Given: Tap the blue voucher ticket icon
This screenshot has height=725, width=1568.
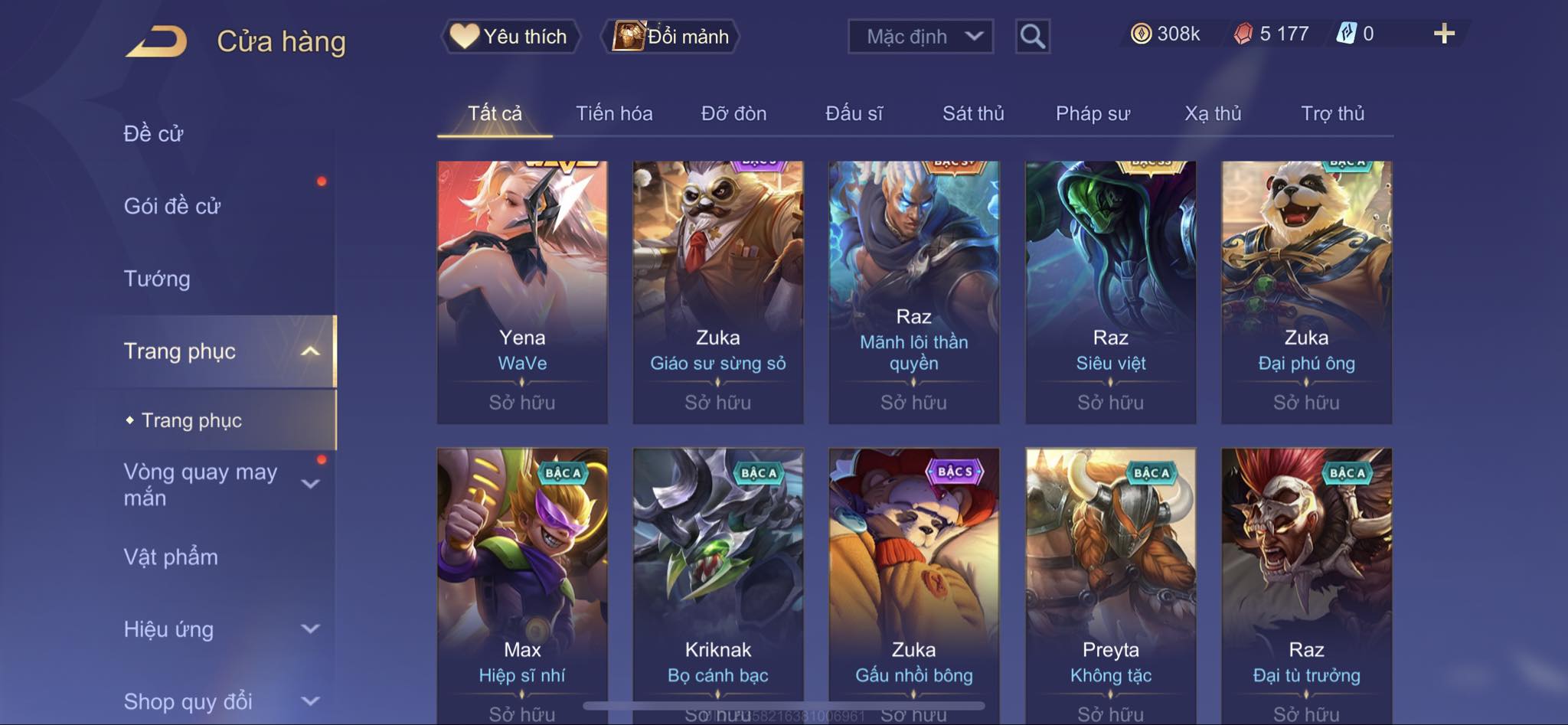Looking at the screenshot, I should tap(1346, 34).
